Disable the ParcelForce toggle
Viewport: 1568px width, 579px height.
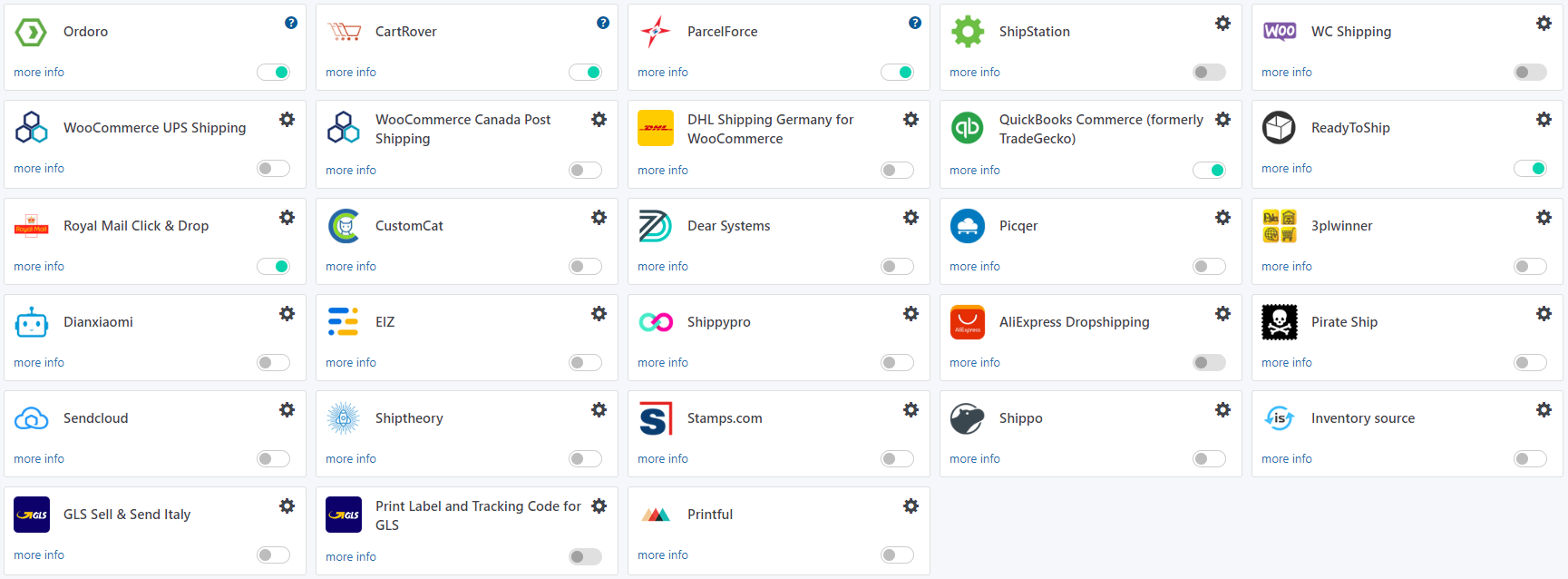(x=897, y=73)
